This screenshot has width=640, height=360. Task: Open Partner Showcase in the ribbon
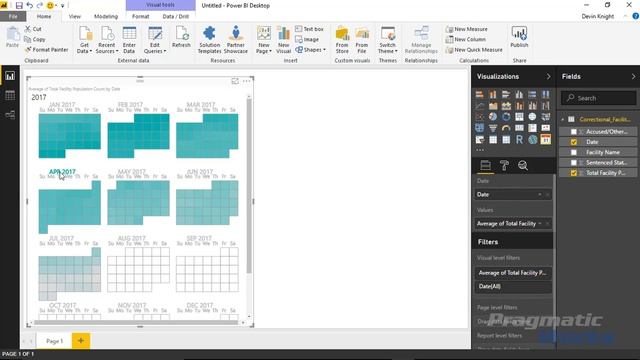236,40
